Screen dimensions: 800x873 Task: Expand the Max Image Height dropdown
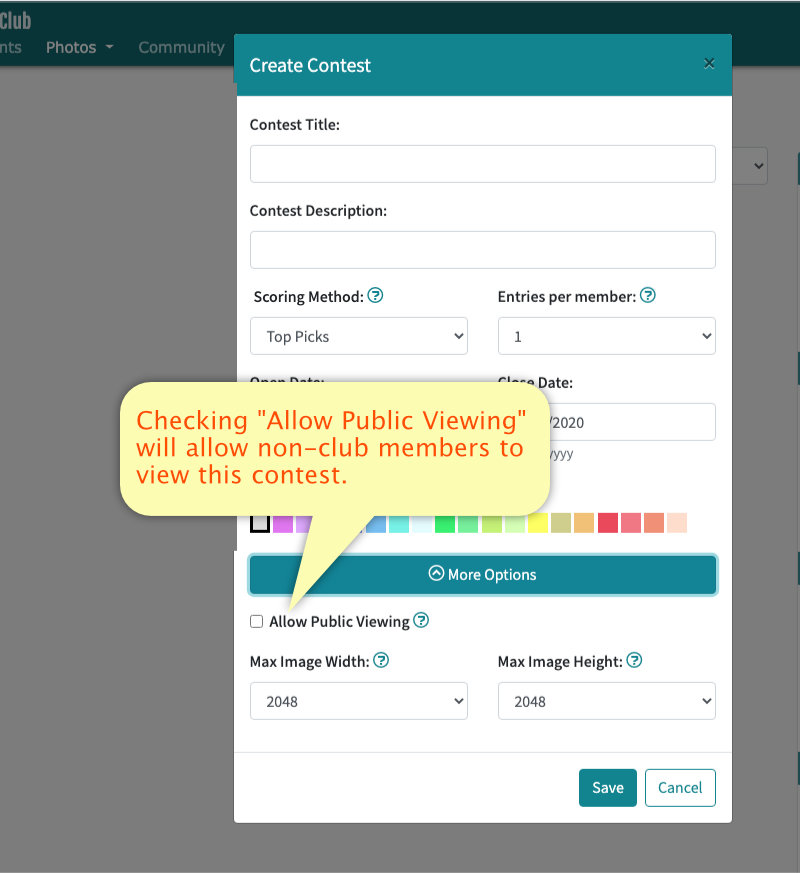(x=606, y=701)
